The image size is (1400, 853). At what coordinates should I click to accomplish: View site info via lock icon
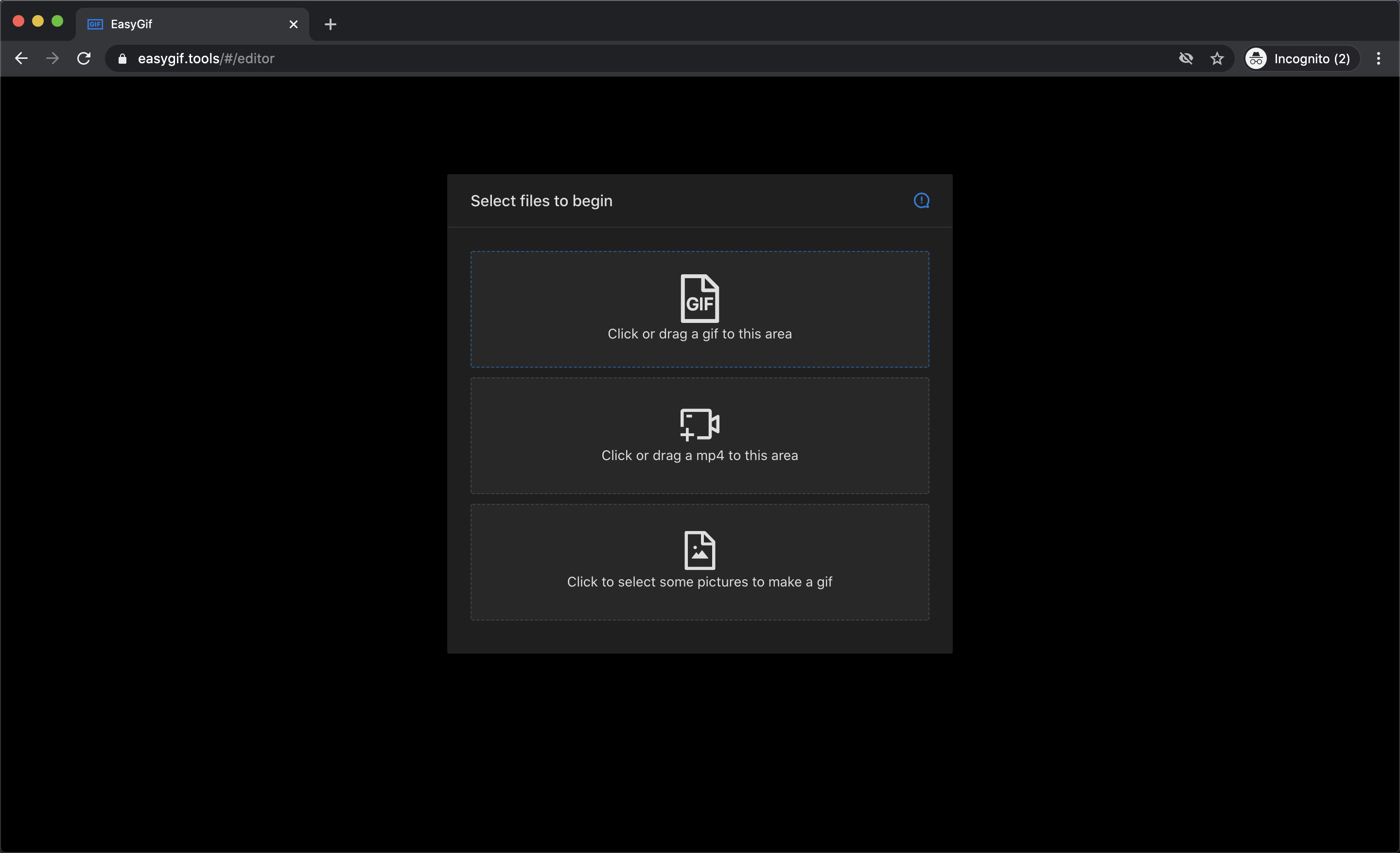(122, 58)
